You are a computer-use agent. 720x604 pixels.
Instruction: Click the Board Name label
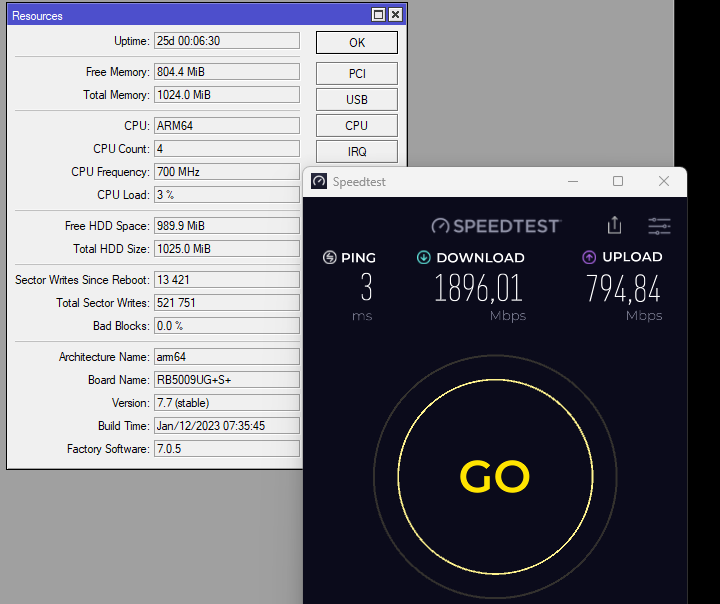(x=118, y=380)
